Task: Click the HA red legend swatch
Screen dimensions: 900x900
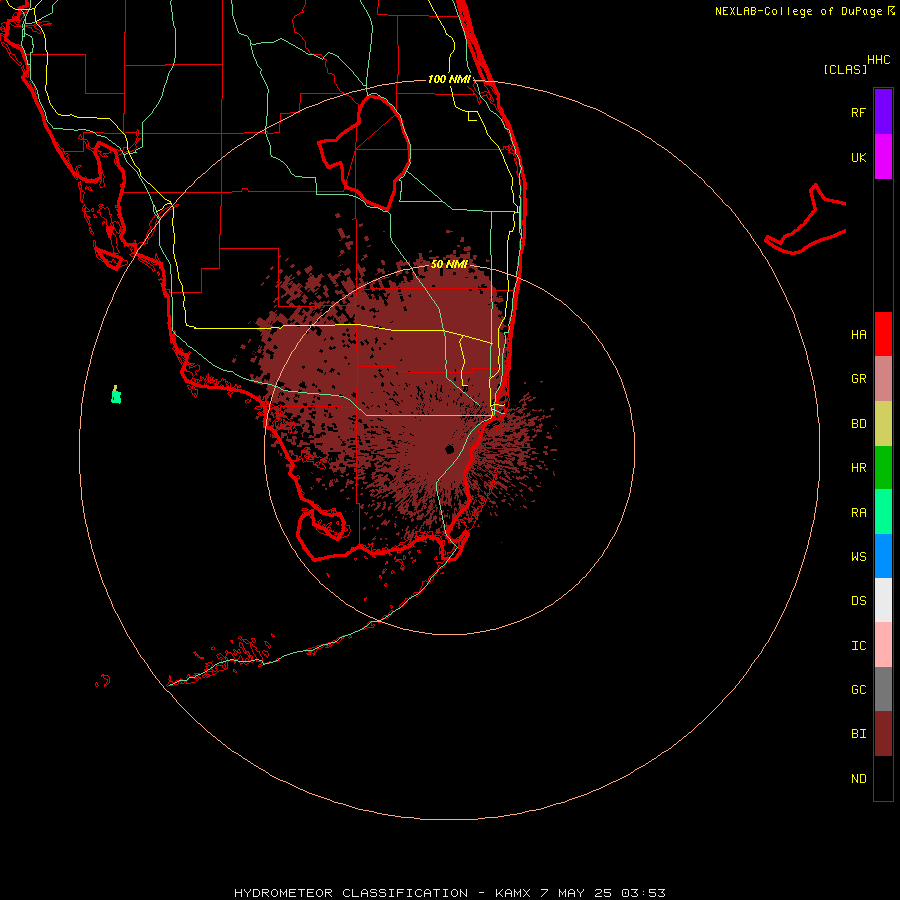Action: tap(883, 334)
